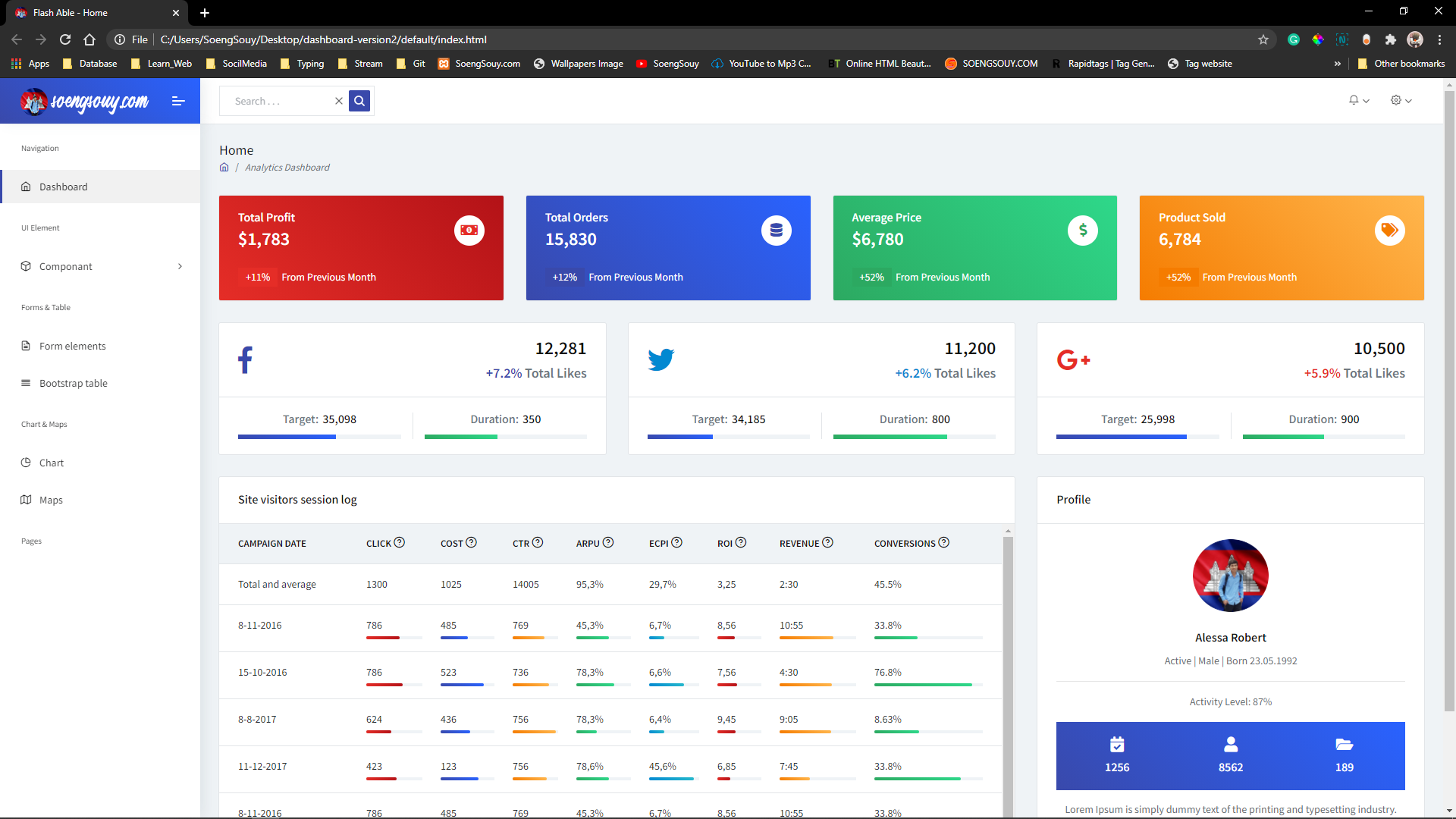
Task: Click the Google+ icon on the likes card
Action: pyautogui.click(x=1073, y=359)
